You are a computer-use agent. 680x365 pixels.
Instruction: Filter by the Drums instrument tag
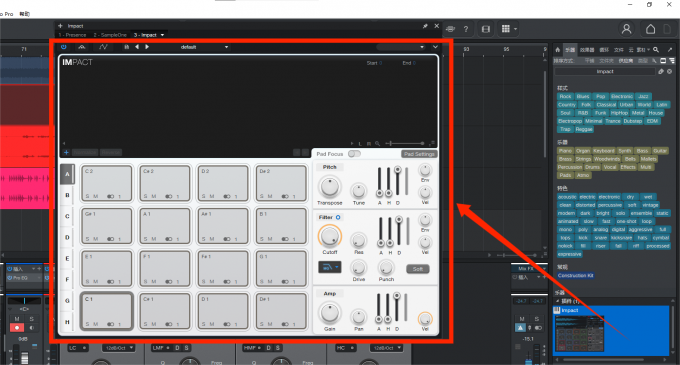[x=592, y=167]
